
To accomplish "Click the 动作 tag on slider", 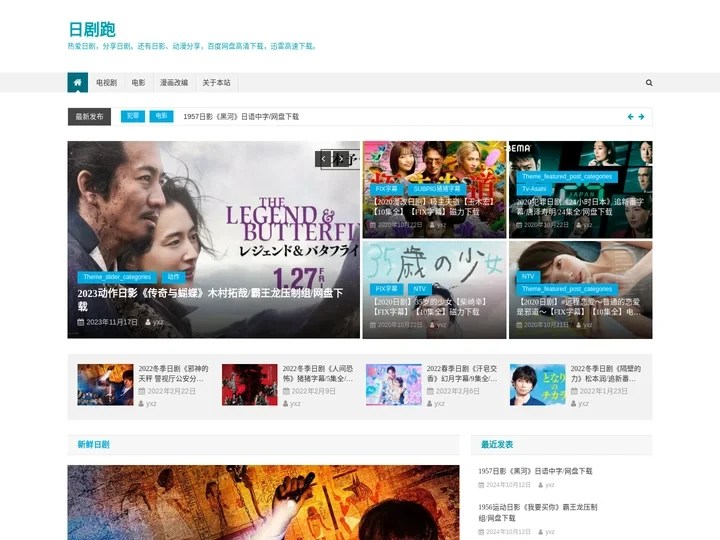I will click(x=174, y=277).
